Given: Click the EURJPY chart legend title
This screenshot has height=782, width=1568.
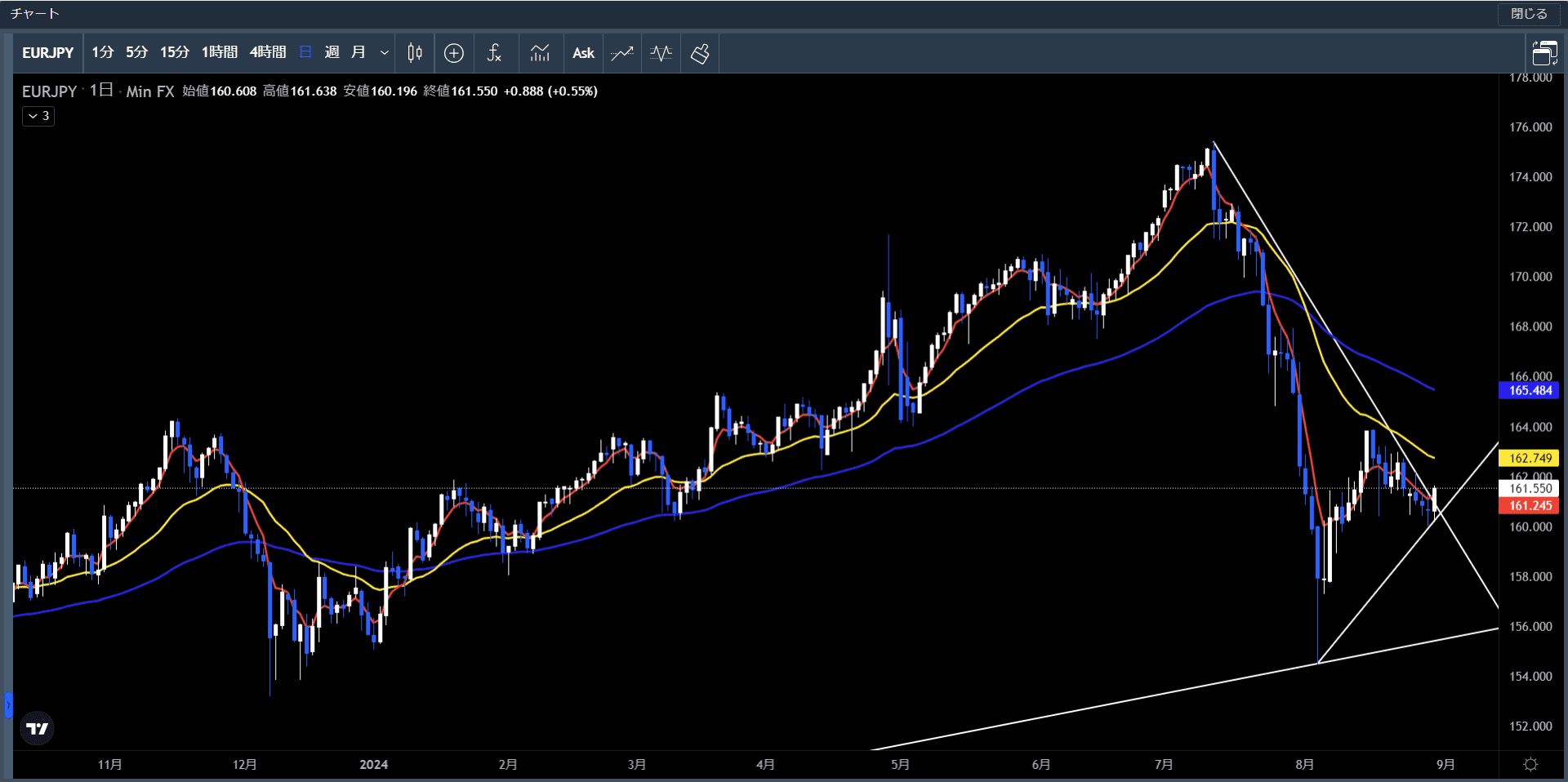Looking at the screenshot, I should coord(49,91).
